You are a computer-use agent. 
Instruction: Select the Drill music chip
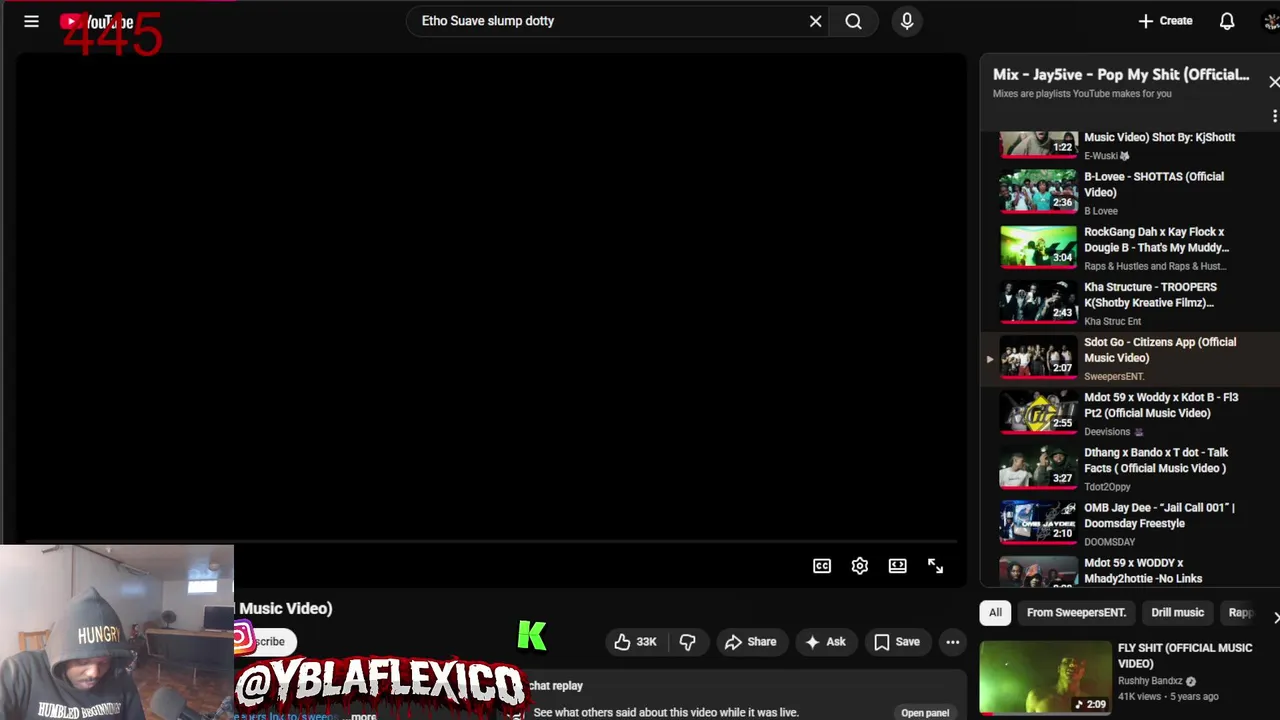1177,613
